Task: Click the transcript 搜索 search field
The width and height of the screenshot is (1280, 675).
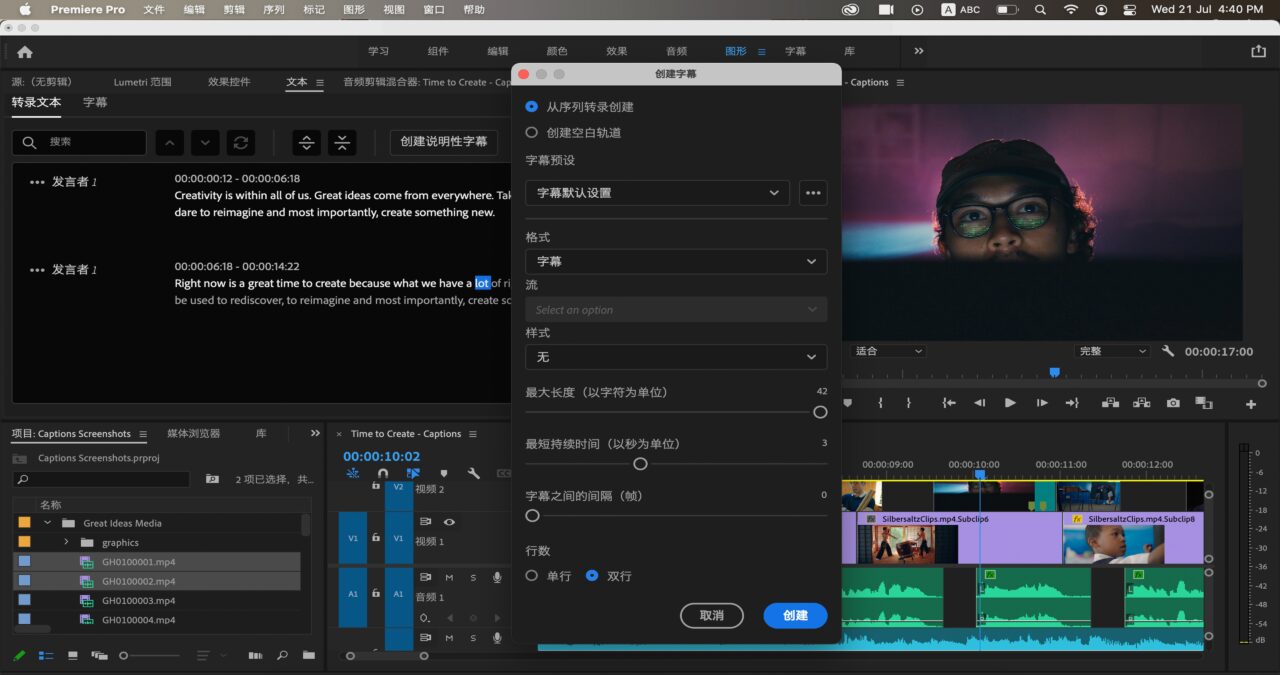Action: tap(90, 142)
